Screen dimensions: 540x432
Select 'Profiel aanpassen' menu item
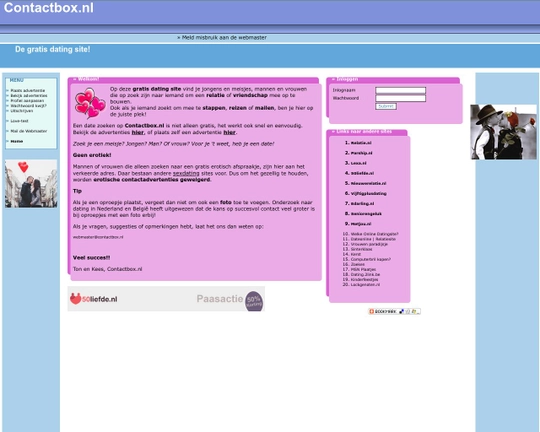[x=27, y=101]
